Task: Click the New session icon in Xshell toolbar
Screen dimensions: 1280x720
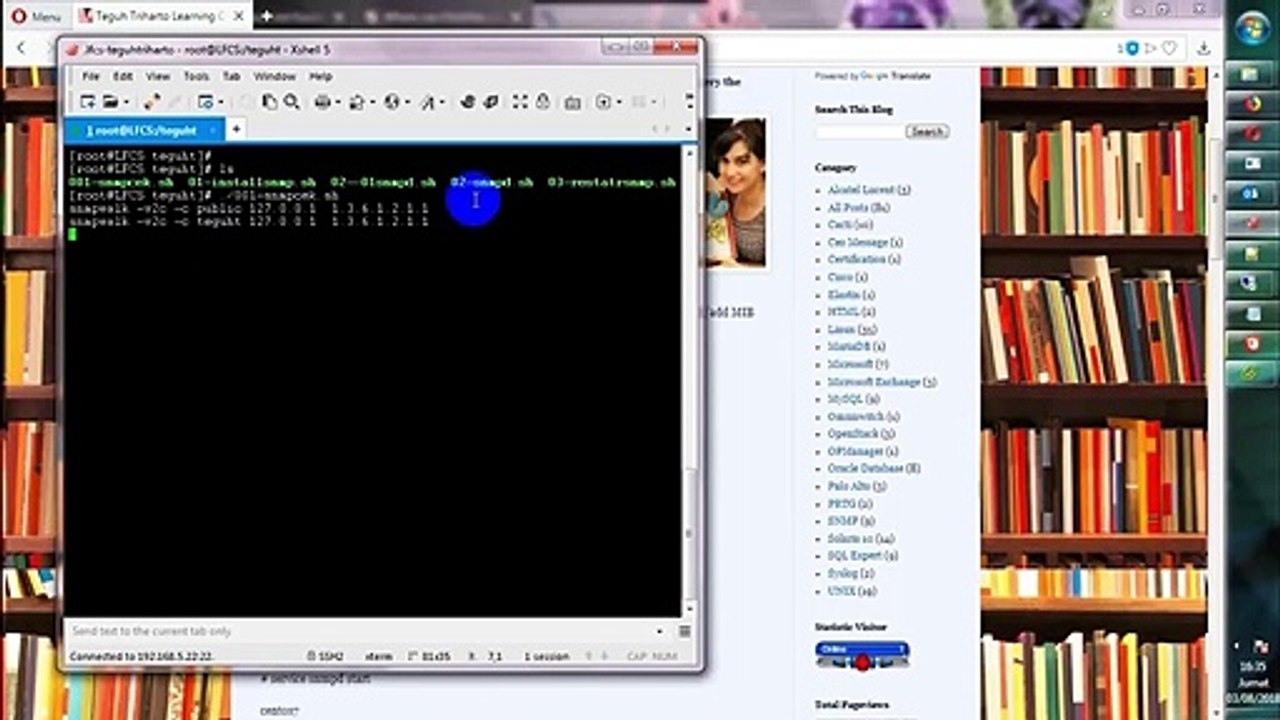Action: pyautogui.click(x=87, y=102)
